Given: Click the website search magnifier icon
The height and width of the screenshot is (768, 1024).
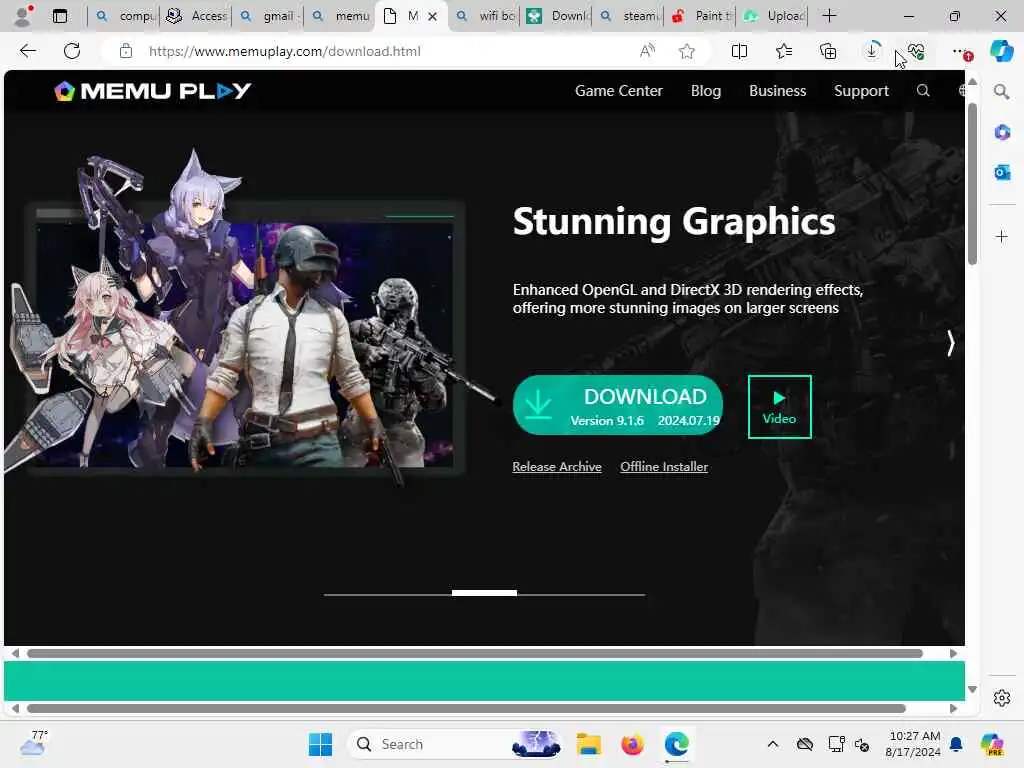Looking at the screenshot, I should tap(923, 91).
